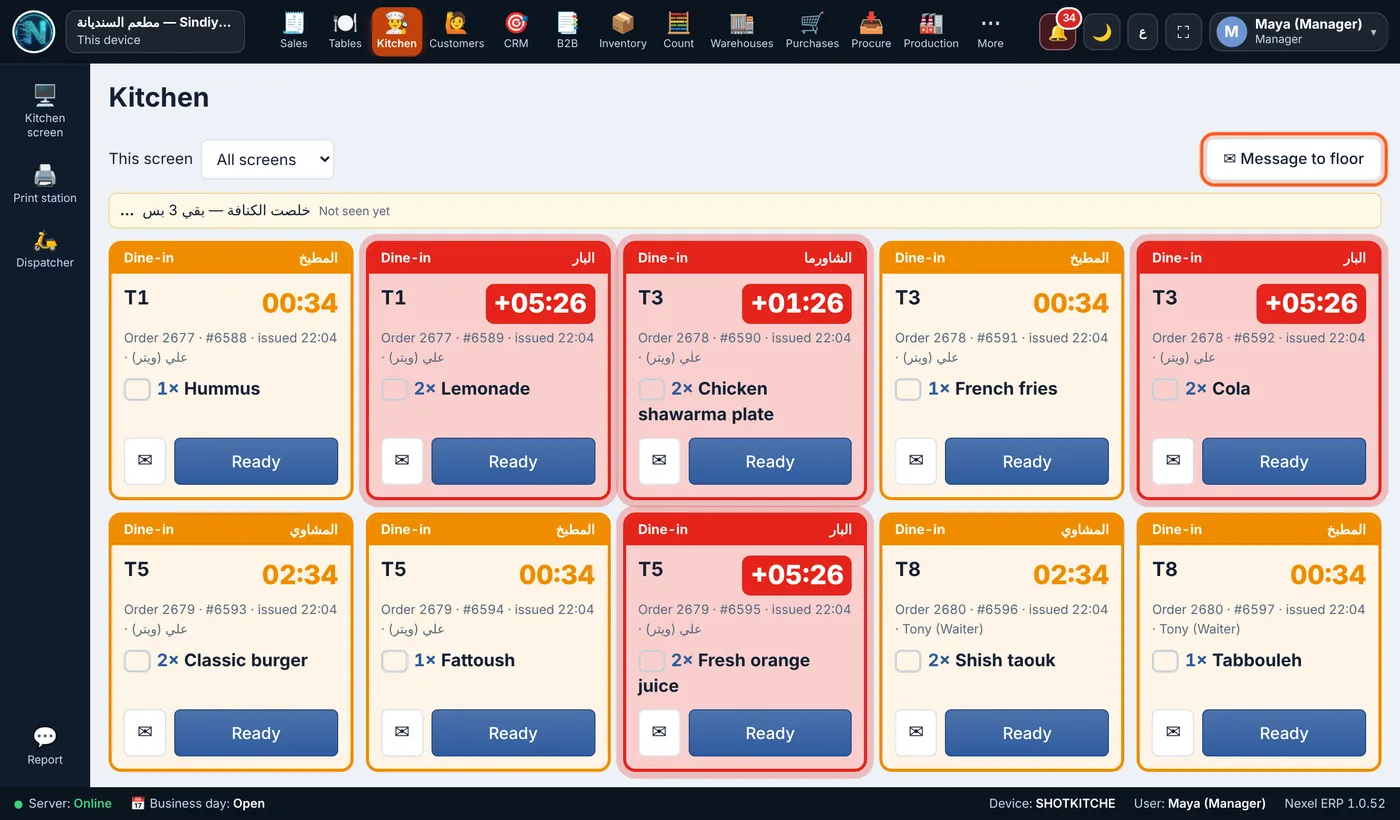Click envelope icon on Cola ticket
Image resolution: width=1400 pixels, height=820 pixels.
(x=1173, y=461)
